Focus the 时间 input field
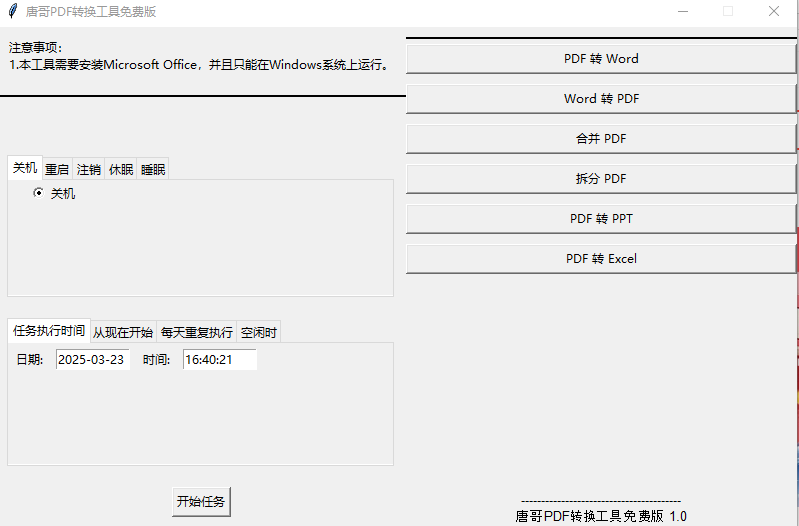Screen dimensions: 799x526 [220, 360]
